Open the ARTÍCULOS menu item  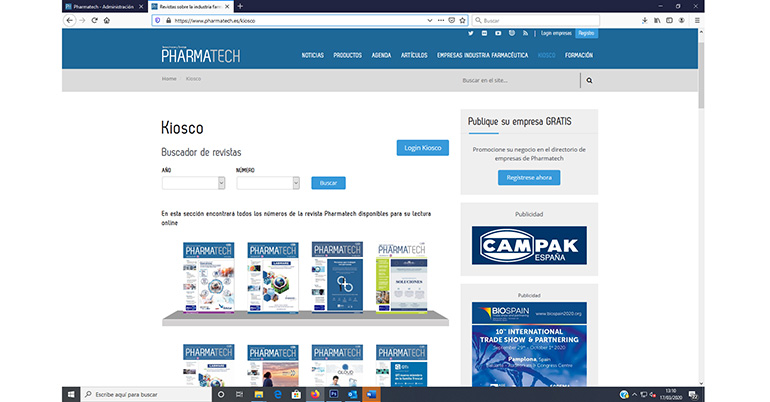[x=414, y=55]
